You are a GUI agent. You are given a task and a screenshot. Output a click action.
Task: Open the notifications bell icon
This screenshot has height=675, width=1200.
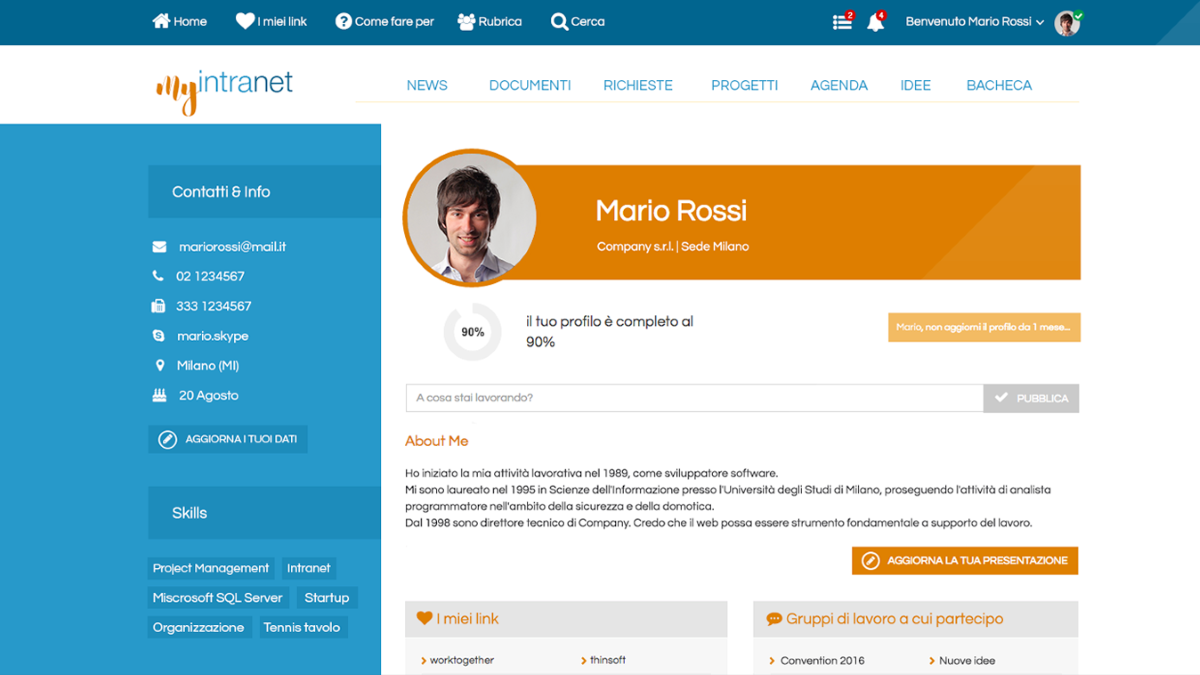(875, 20)
